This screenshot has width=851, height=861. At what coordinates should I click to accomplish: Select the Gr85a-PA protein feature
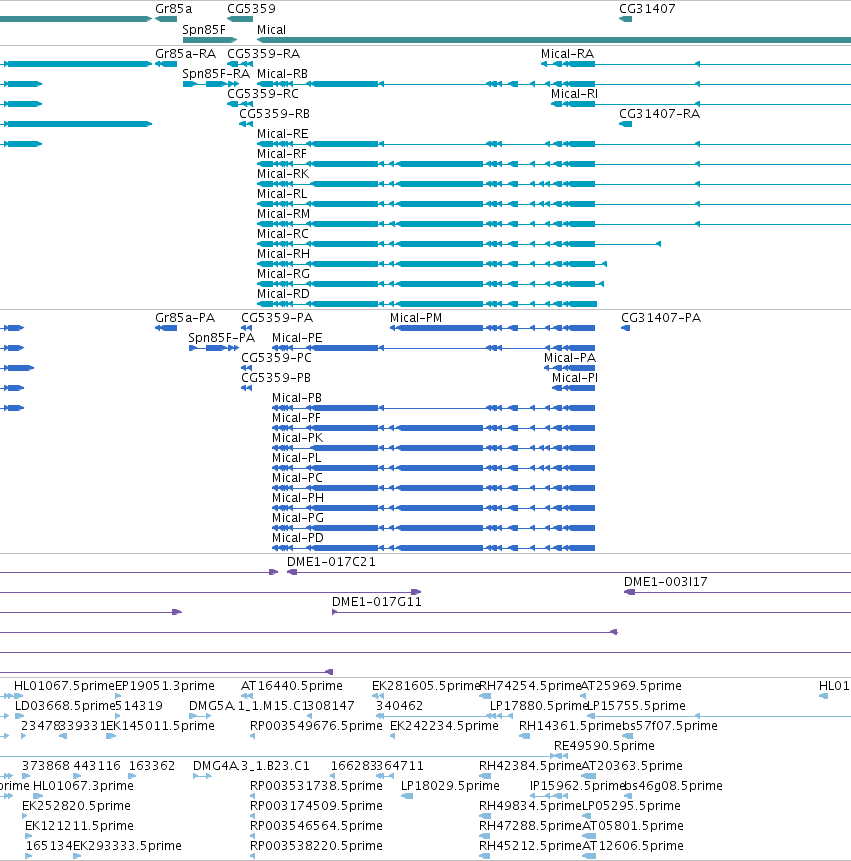pos(166,328)
